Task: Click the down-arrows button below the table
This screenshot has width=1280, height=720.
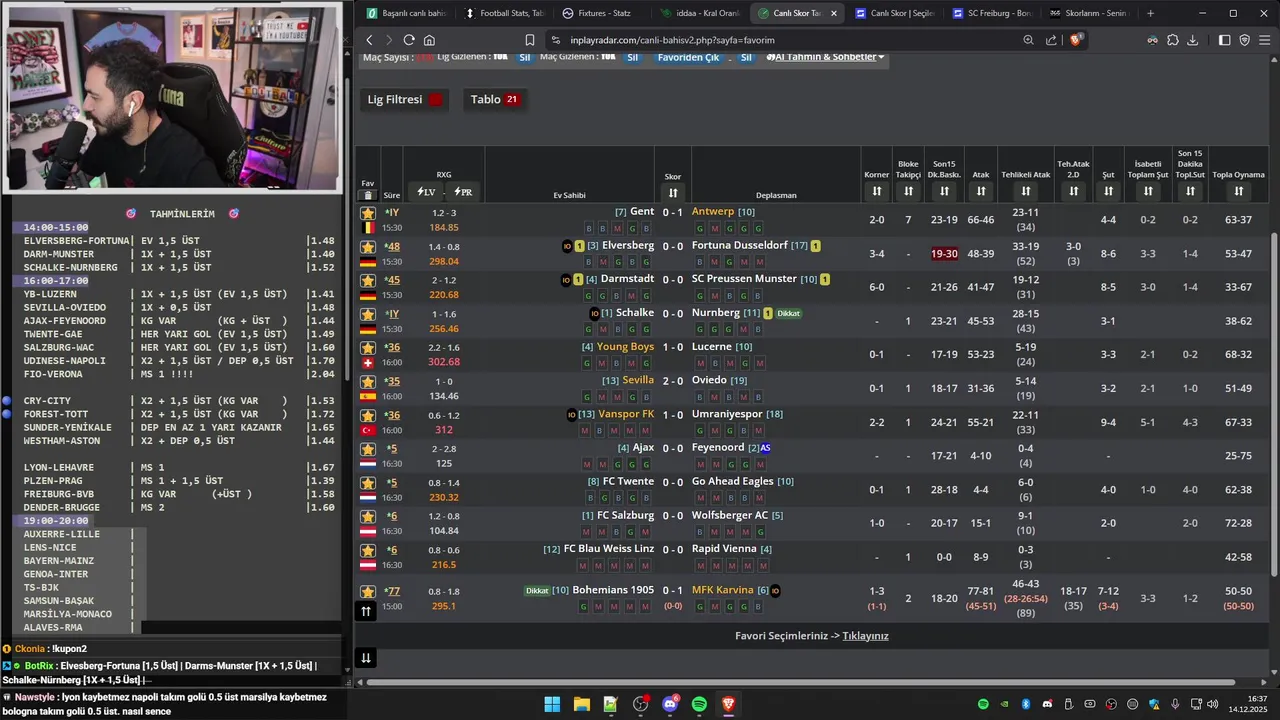Action: [366, 657]
